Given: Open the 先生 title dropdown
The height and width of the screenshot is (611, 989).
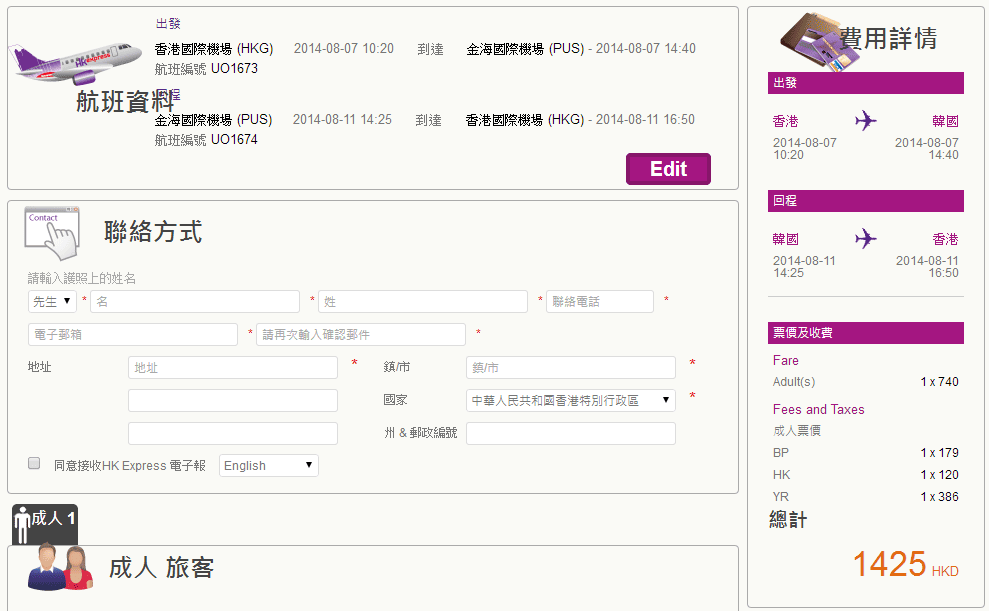Looking at the screenshot, I should (53, 301).
